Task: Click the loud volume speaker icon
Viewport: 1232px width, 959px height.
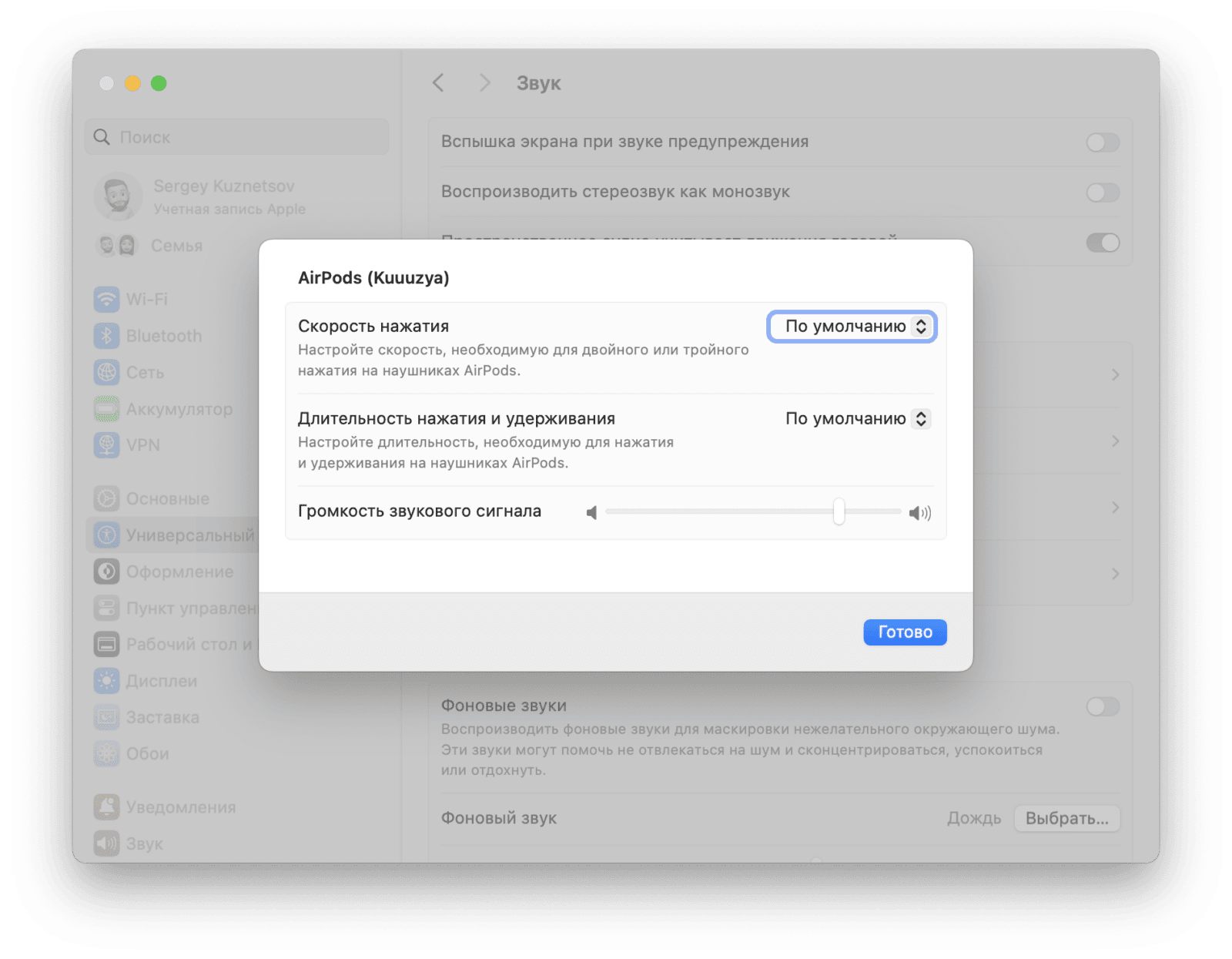Action: (920, 513)
